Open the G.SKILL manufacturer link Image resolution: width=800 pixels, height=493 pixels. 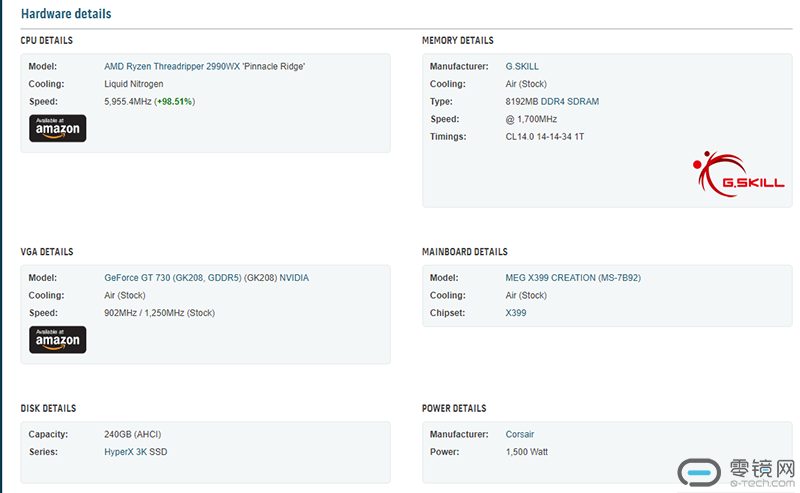coord(522,66)
